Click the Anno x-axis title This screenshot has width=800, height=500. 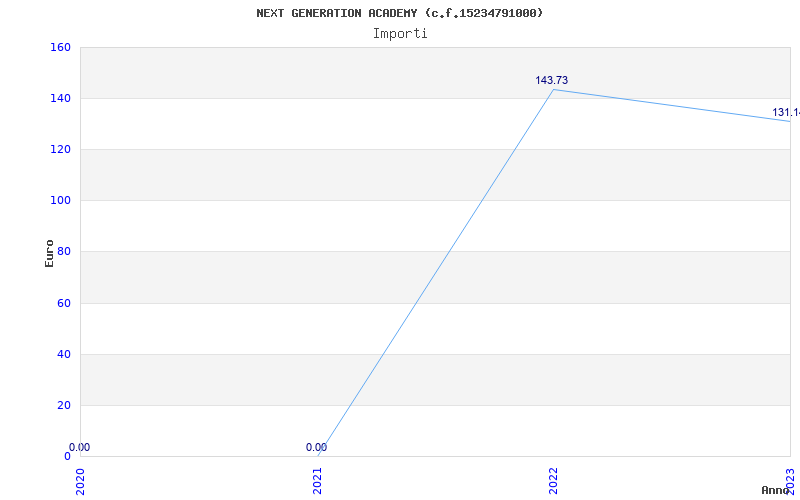[774, 490]
